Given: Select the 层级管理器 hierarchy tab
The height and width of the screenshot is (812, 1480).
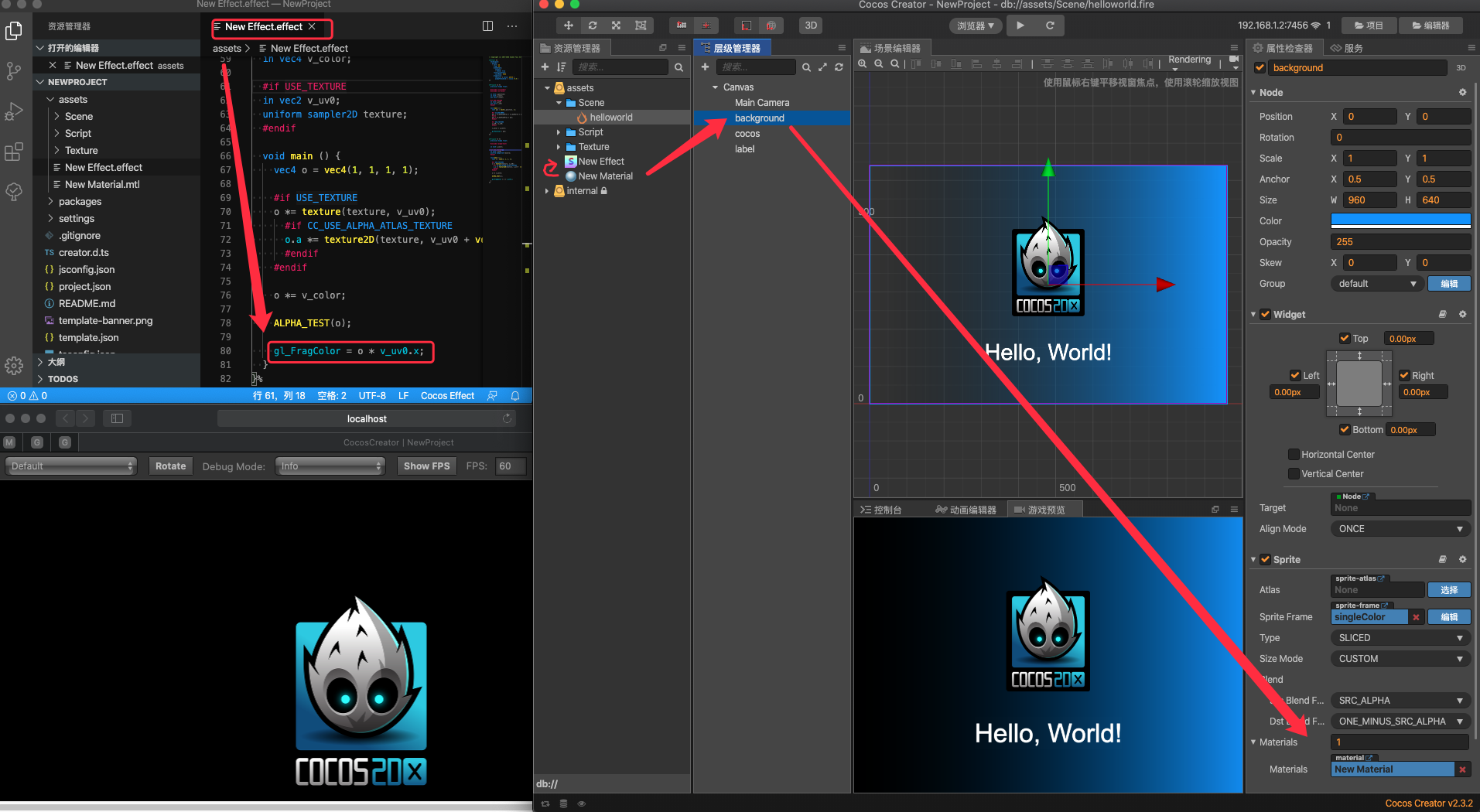Looking at the screenshot, I should 730,48.
